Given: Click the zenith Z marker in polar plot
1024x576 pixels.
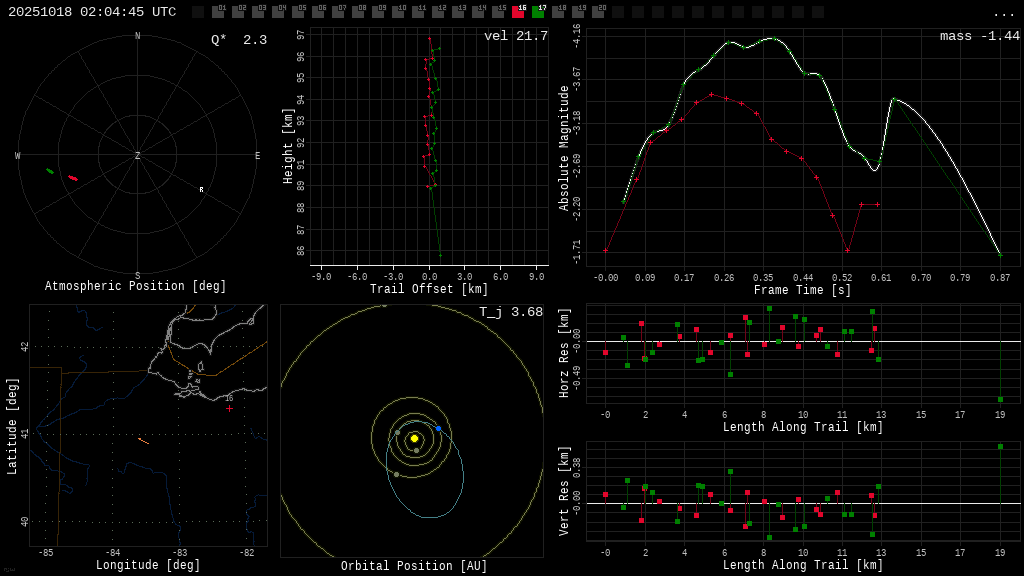Looking at the screenshot, I should click(137, 156).
